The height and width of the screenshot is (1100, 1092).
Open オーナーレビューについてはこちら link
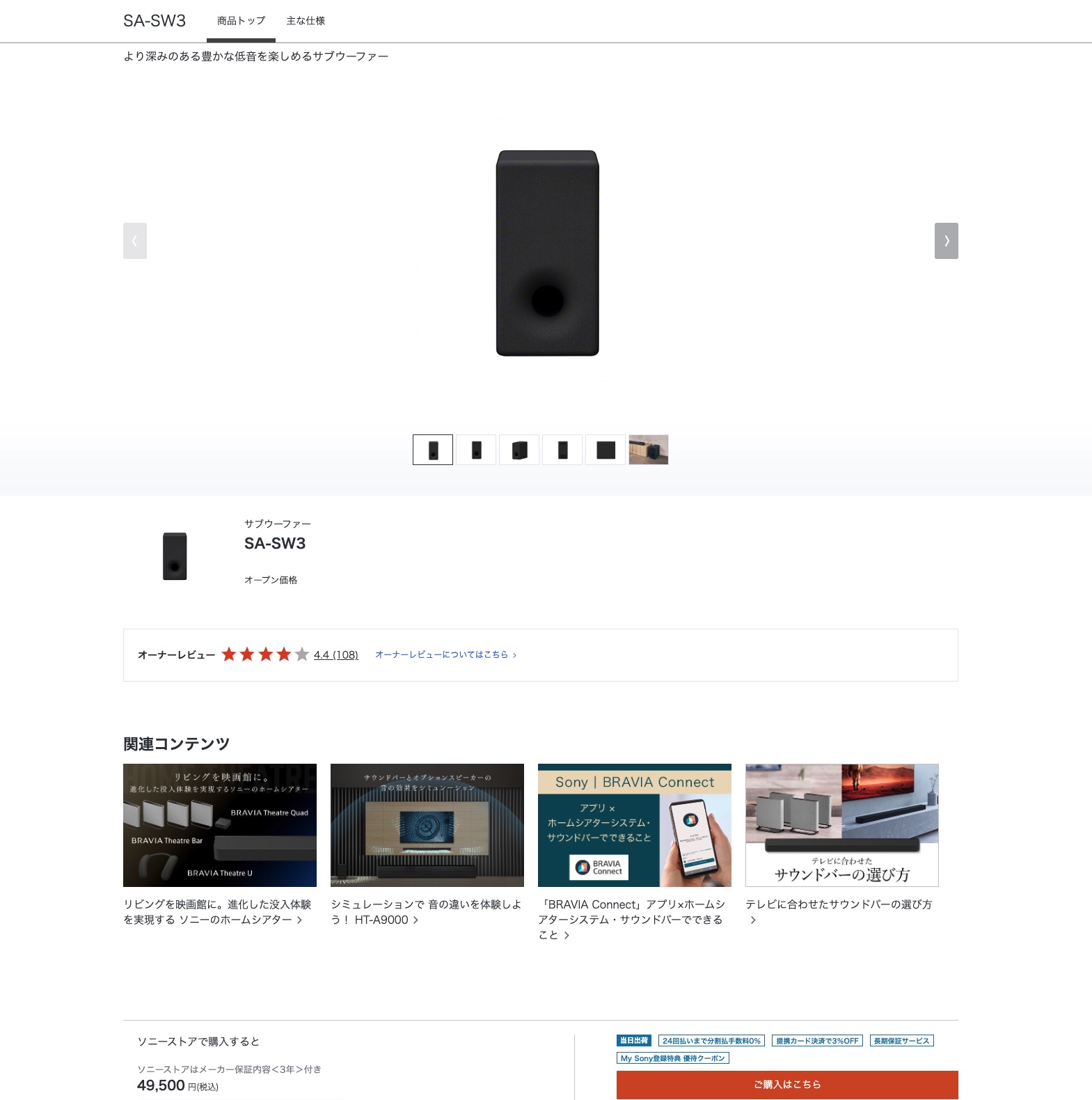point(445,654)
